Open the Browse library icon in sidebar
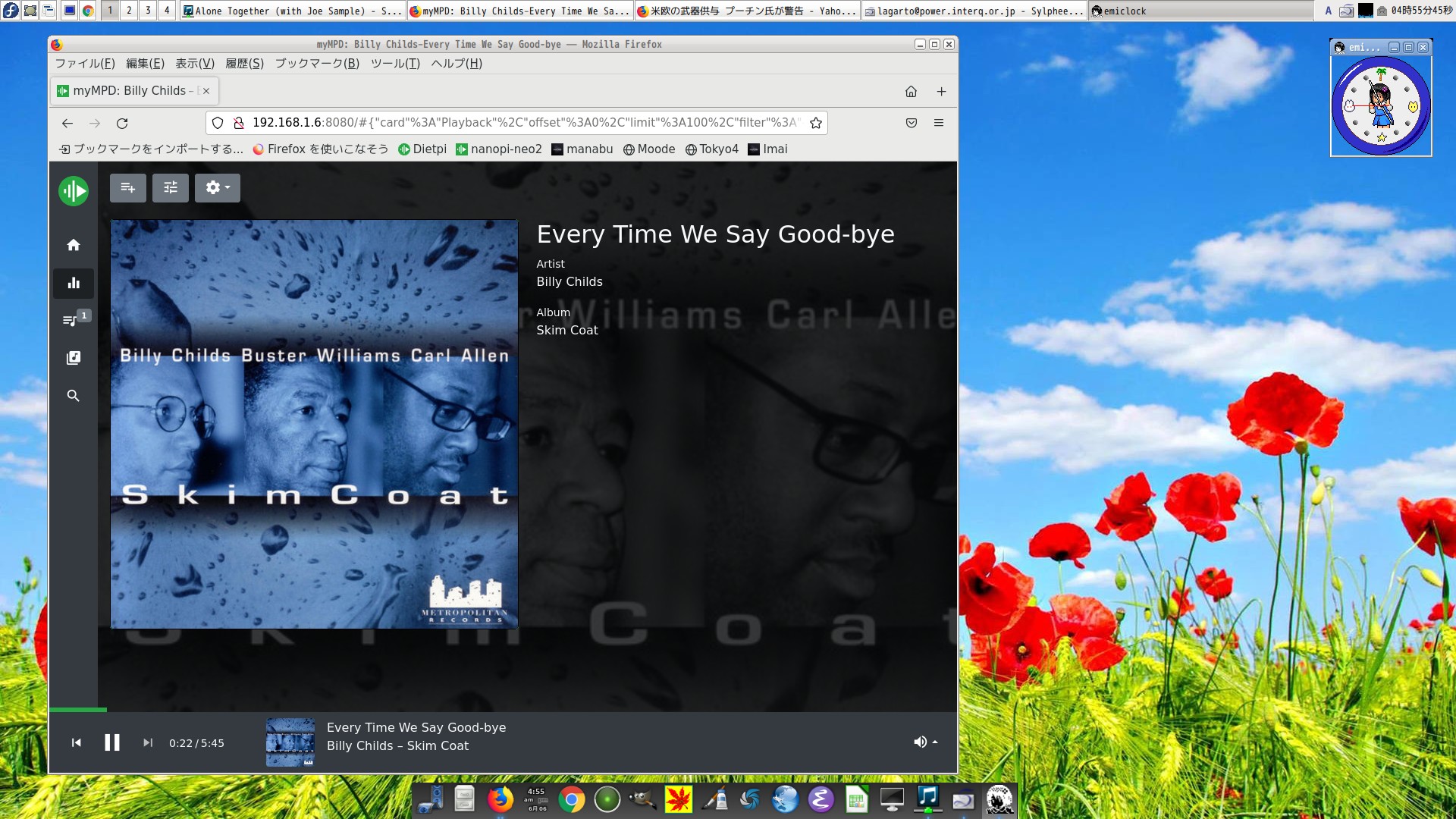This screenshot has width=1456, height=819. [x=74, y=358]
